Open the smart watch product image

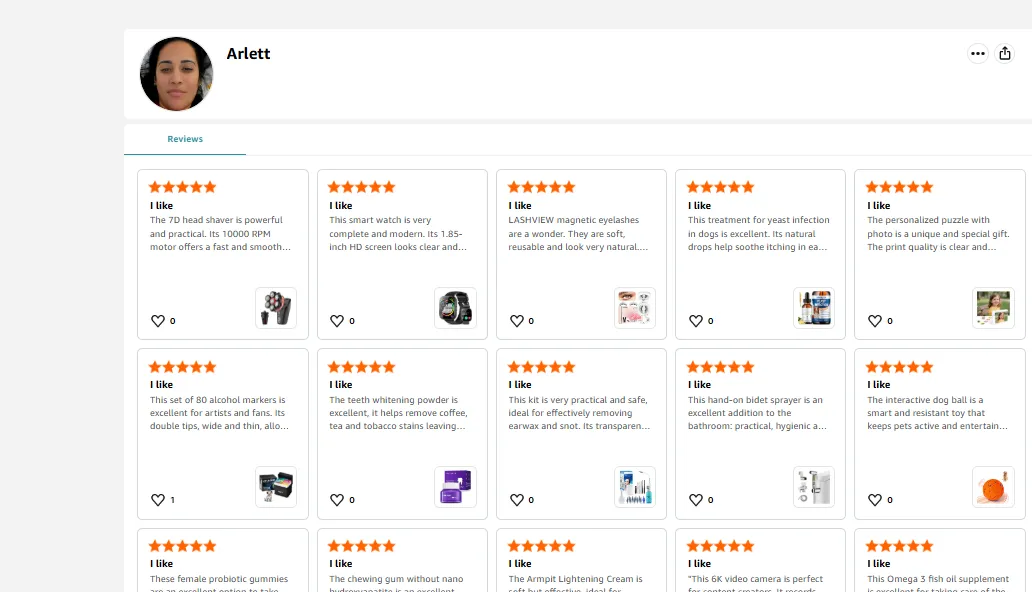pos(455,308)
